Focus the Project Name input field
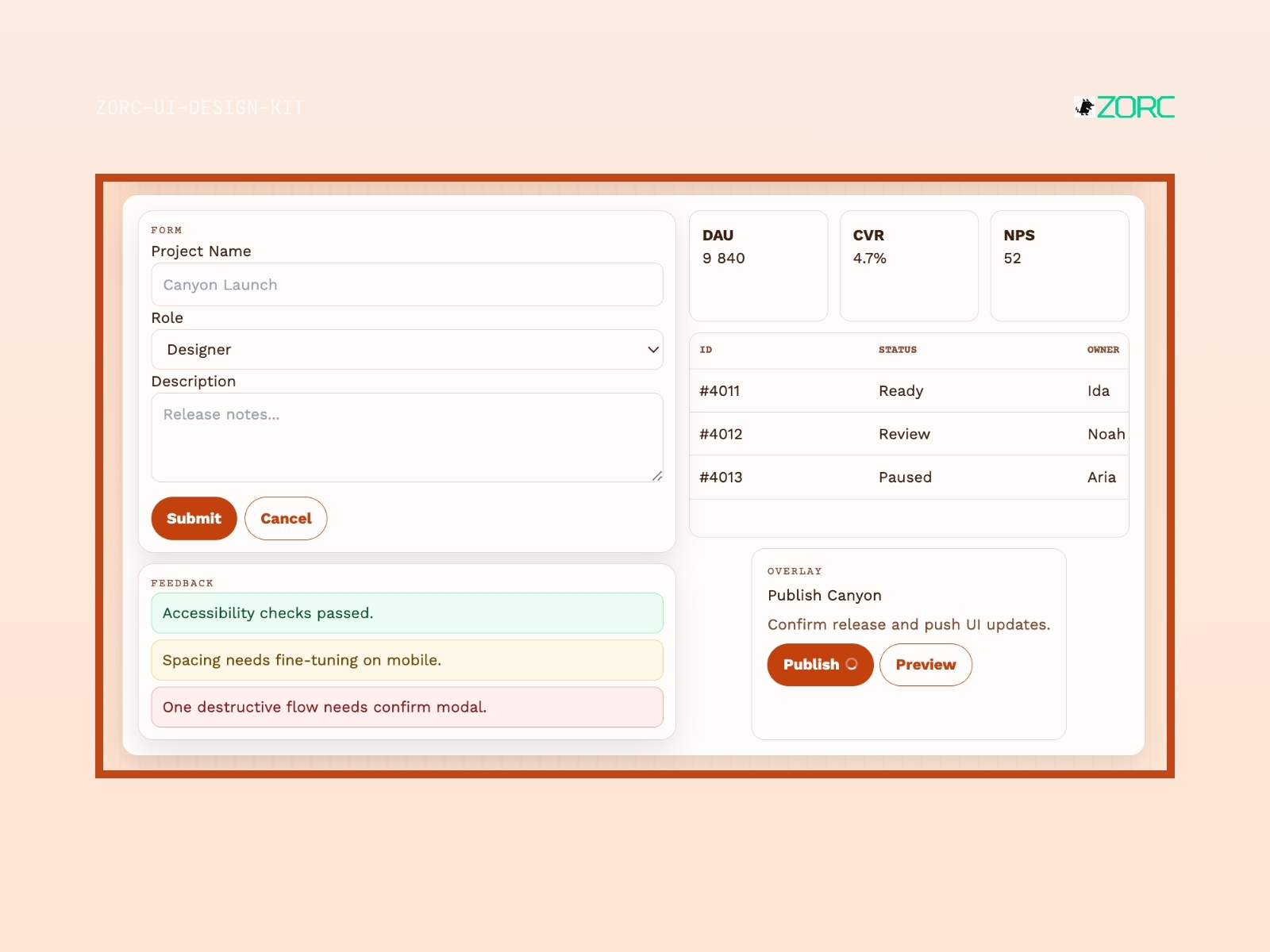Viewport: 1270px width, 952px height. pos(407,285)
